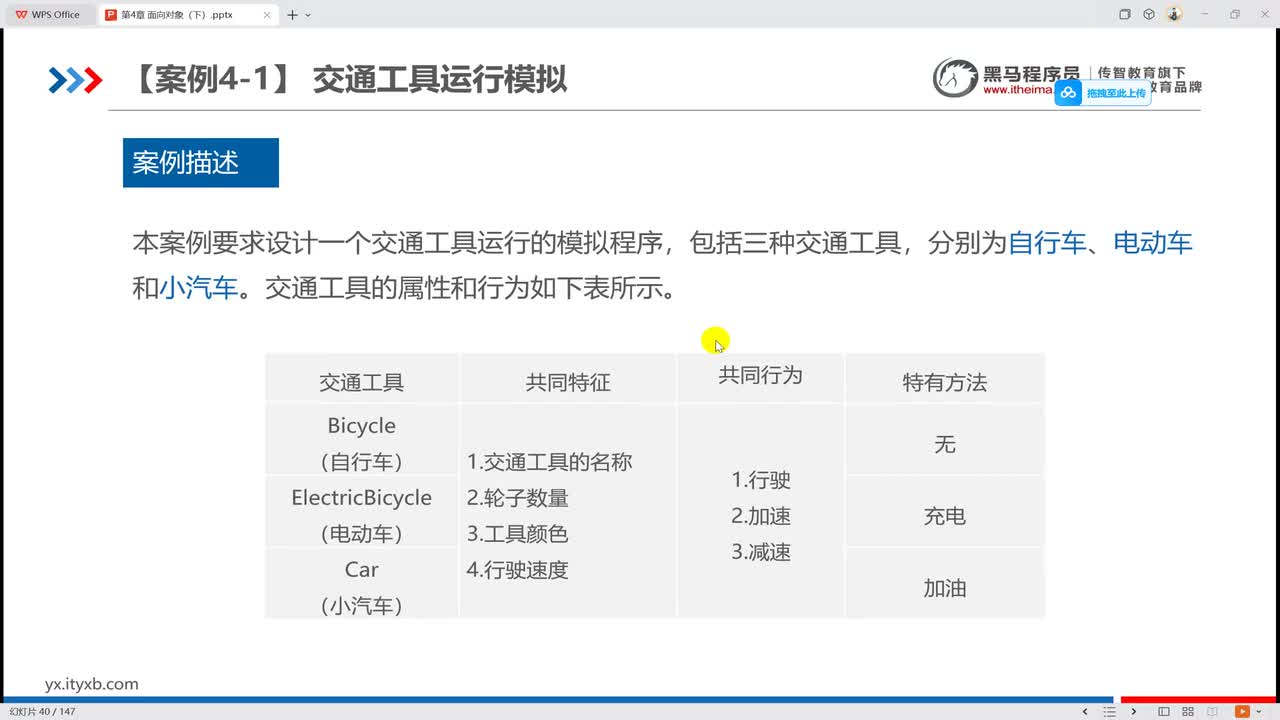Viewport: 1280px width, 720px height.
Task: Click the red and blue chevron arrows logo
Action: (75, 80)
